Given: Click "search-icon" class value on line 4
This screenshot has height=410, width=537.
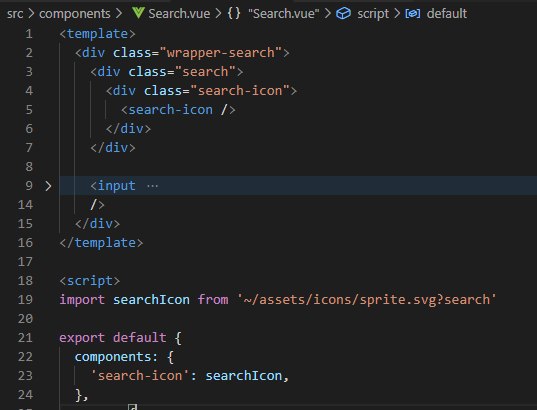Looking at the screenshot, I should (x=240, y=91).
